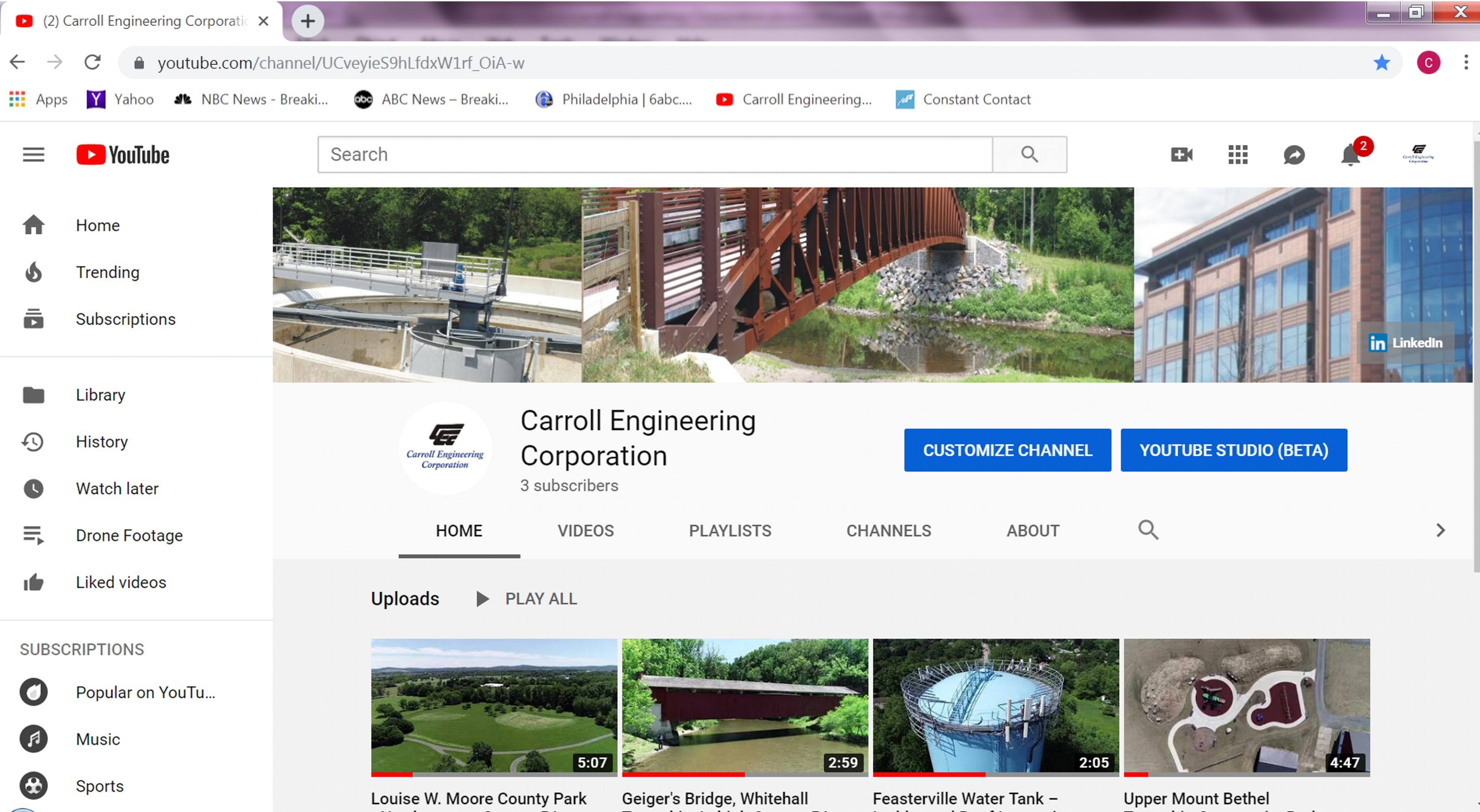Open the create video camera icon

coord(1182,155)
